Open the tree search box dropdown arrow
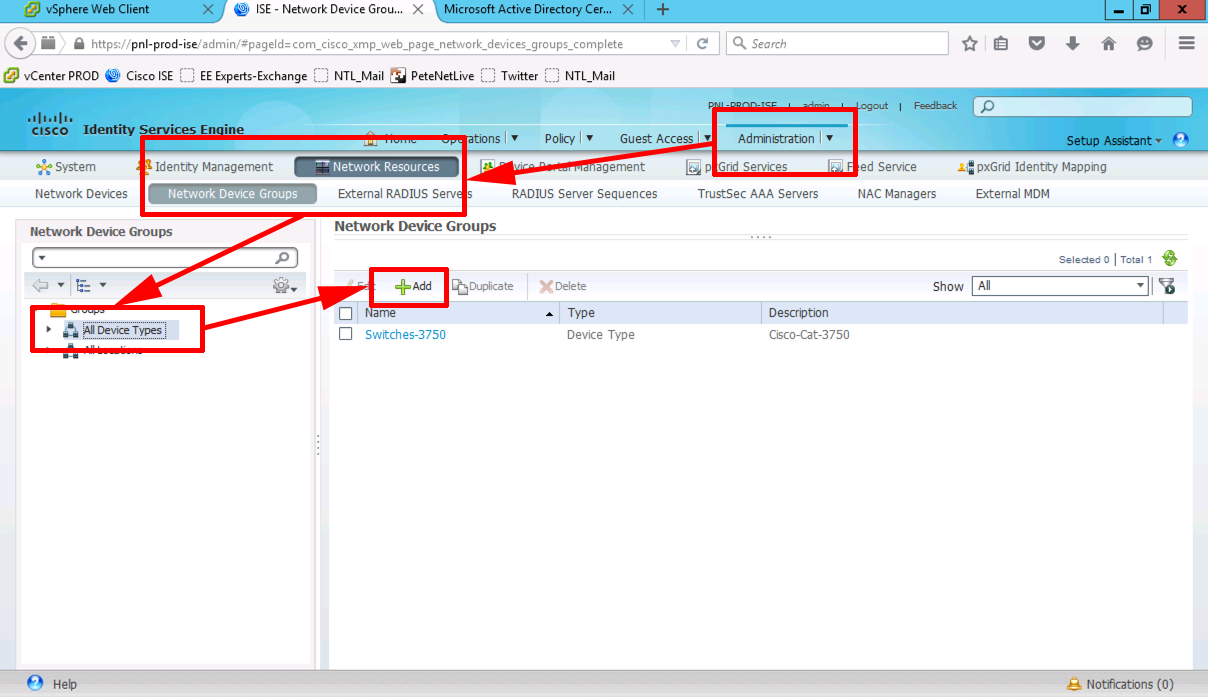 (42, 258)
